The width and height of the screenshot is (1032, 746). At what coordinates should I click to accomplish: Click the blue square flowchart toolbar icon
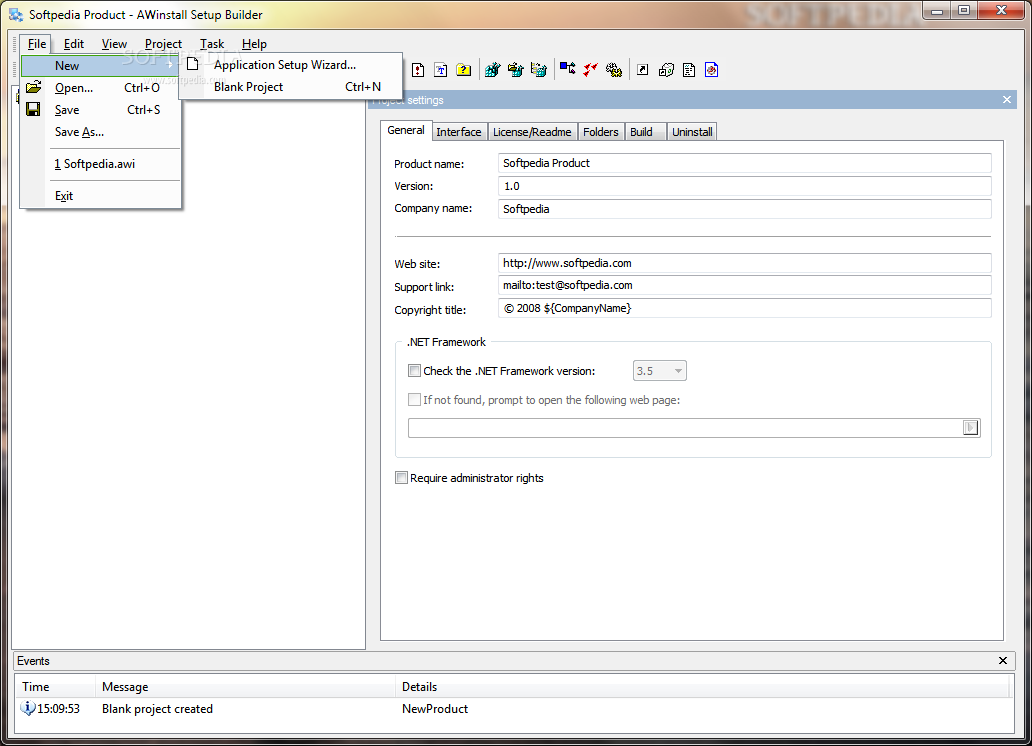click(567, 68)
